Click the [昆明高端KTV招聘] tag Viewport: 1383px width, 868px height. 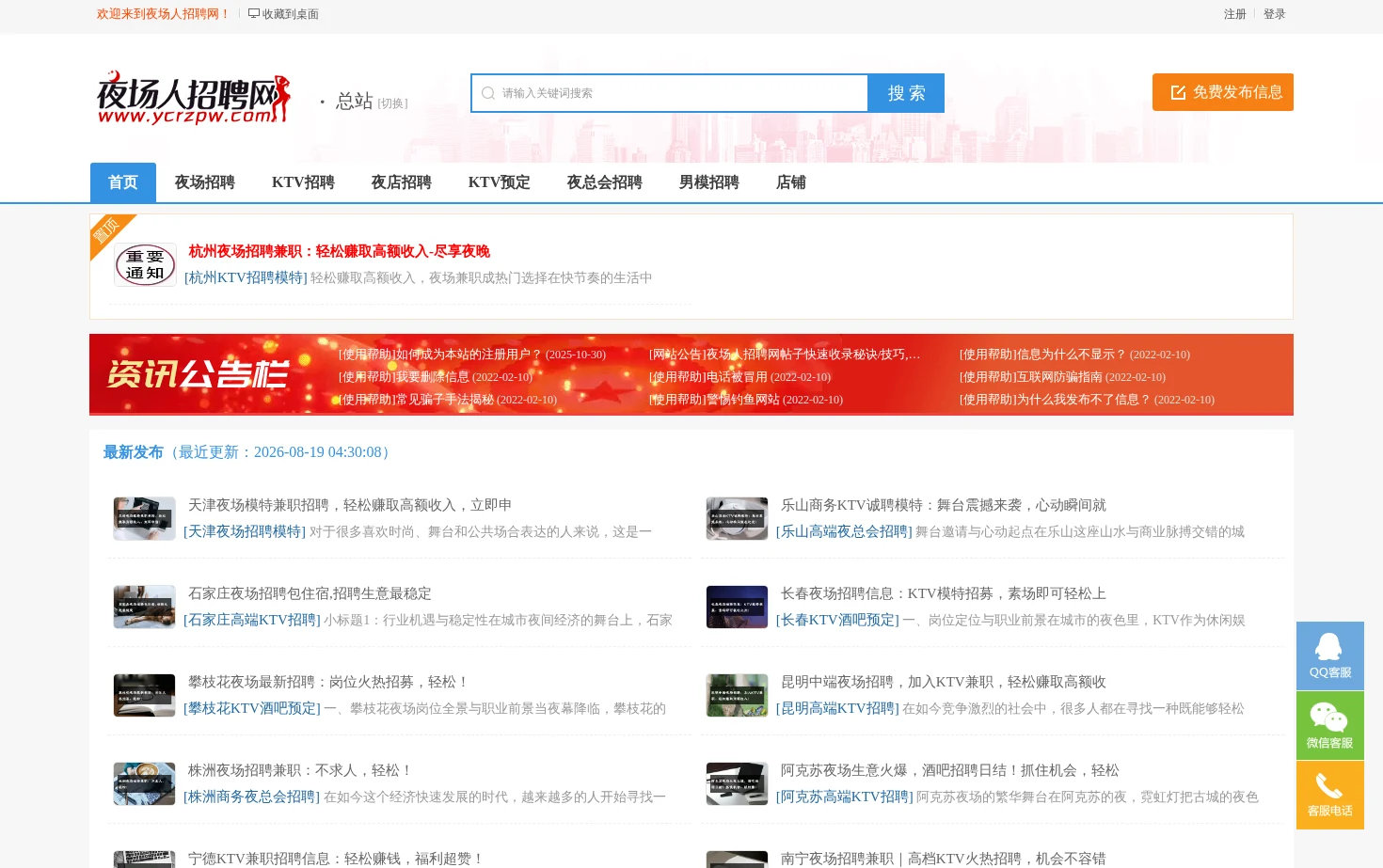pyautogui.click(x=837, y=708)
